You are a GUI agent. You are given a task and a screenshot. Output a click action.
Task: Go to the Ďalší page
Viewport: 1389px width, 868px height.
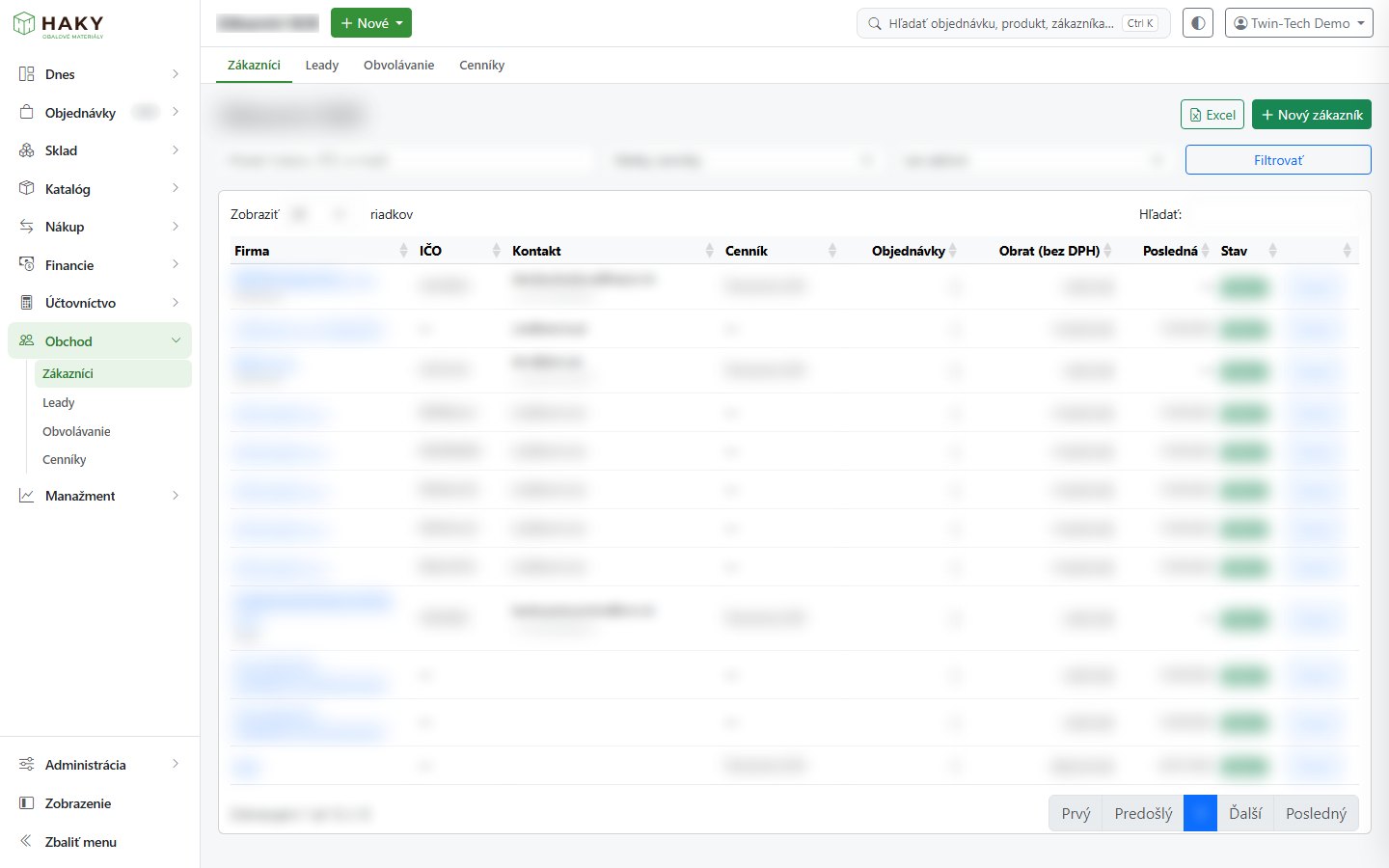1245,813
